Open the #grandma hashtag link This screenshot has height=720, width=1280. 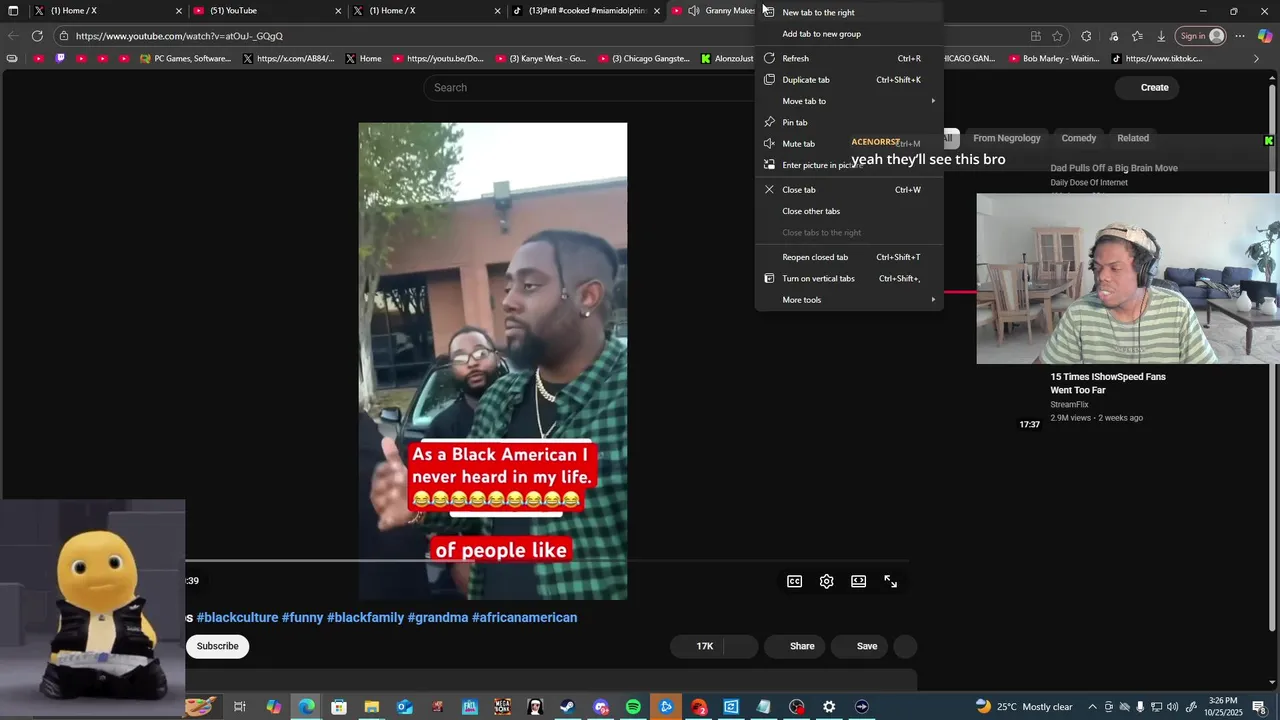pyautogui.click(x=438, y=618)
